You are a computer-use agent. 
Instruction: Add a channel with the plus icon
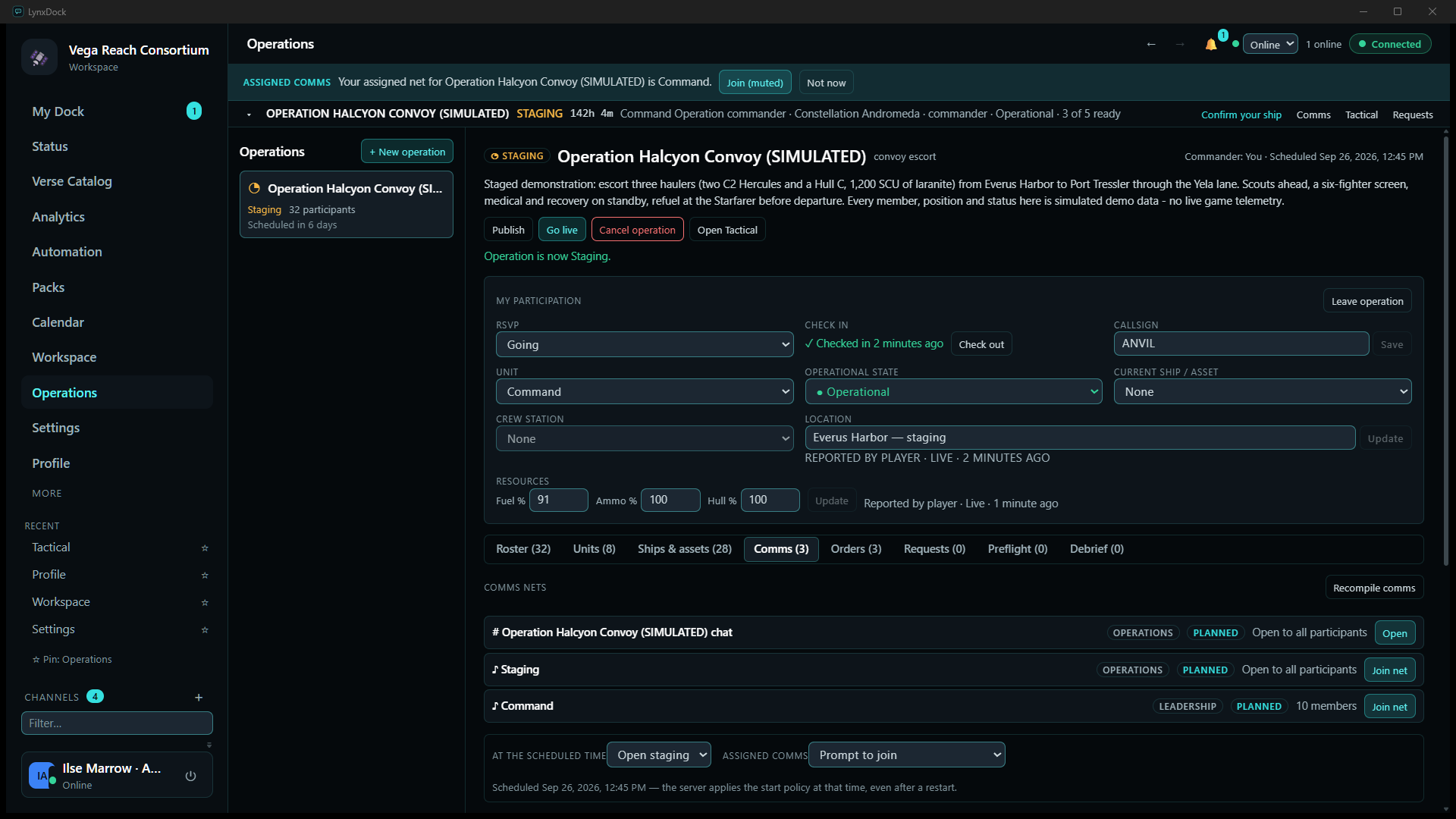pyautogui.click(x=199, y=698)
